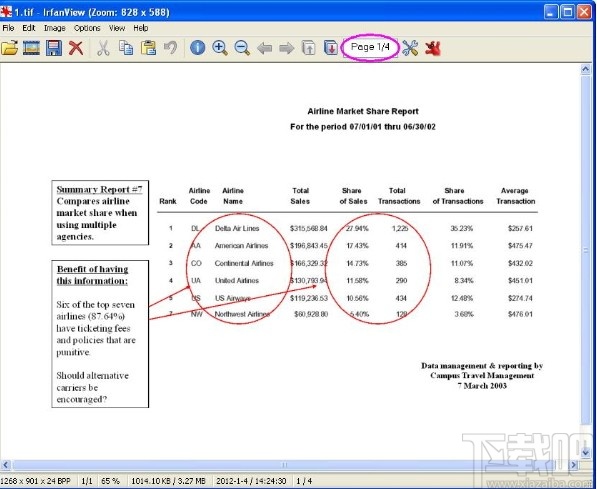Show image information via blue i icon
The width and height of the screenshot is (597, 489).
pyautogui.click(x=197, y=48)
